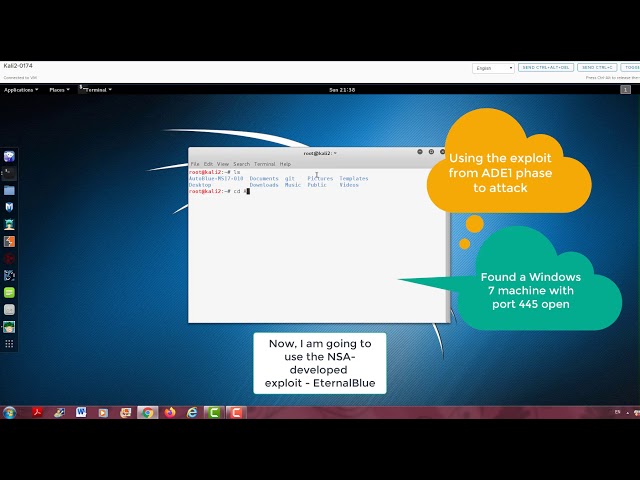Click the SEND CTRL+C button
640x480 pixels.
596,68
